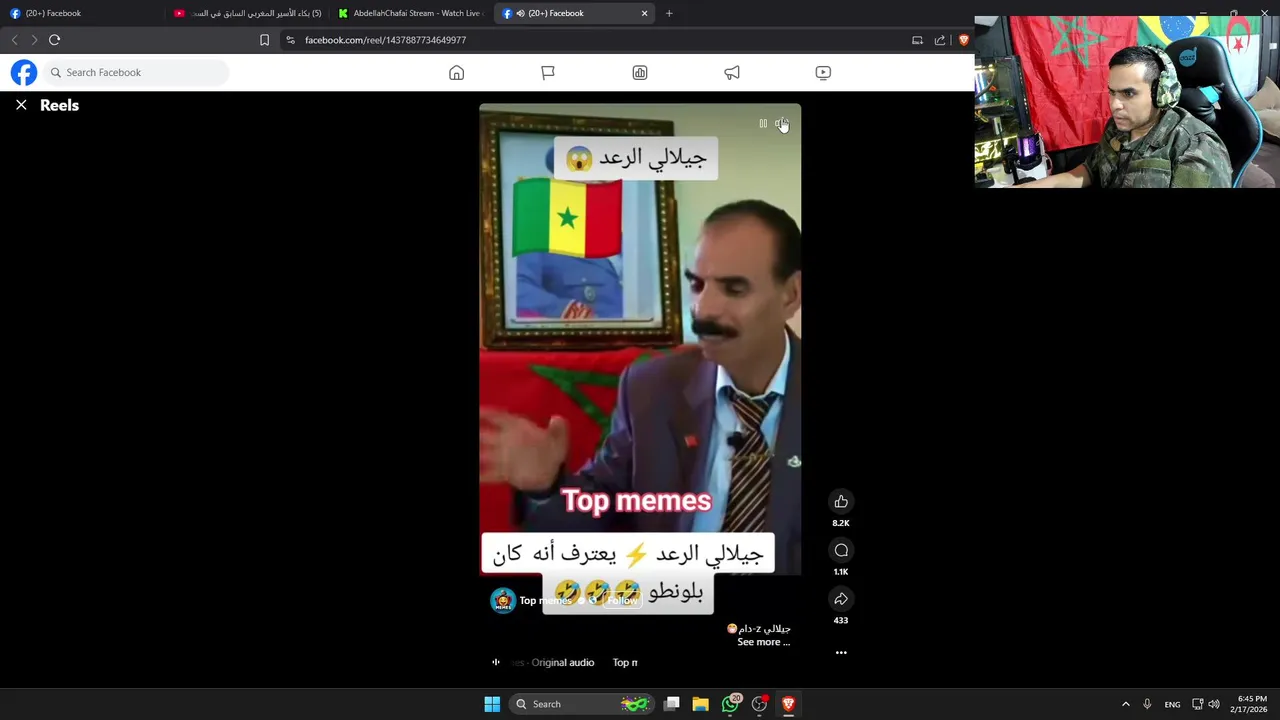
Task: Open the Professional dashboard chart icon
Action: pyautogui.click(x=640, y=72)
